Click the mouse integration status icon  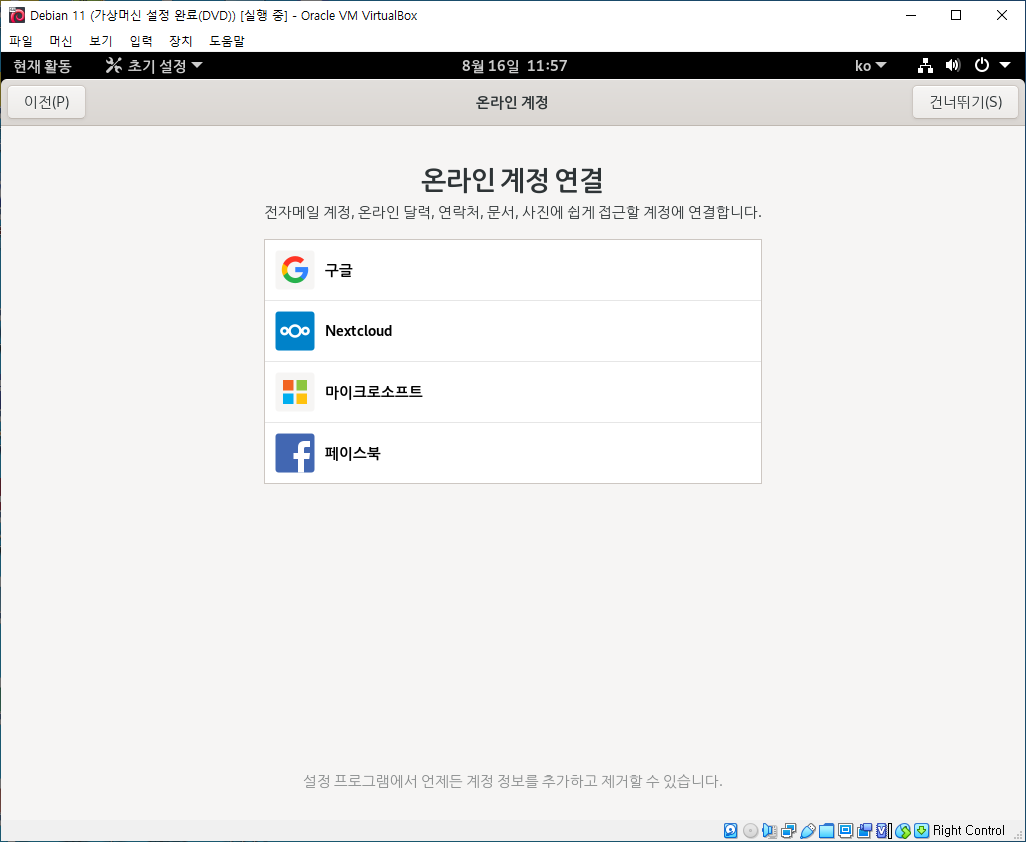[x=903, y=830]
